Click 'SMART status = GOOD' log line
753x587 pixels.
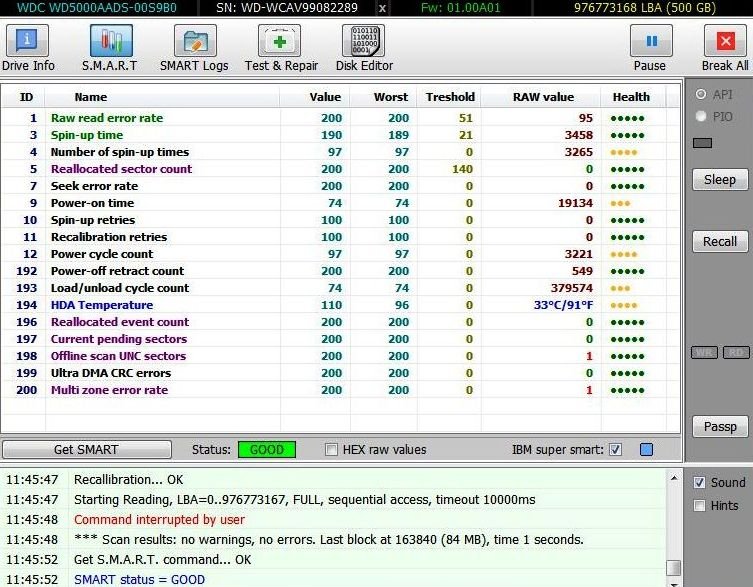tap(139, 580)
